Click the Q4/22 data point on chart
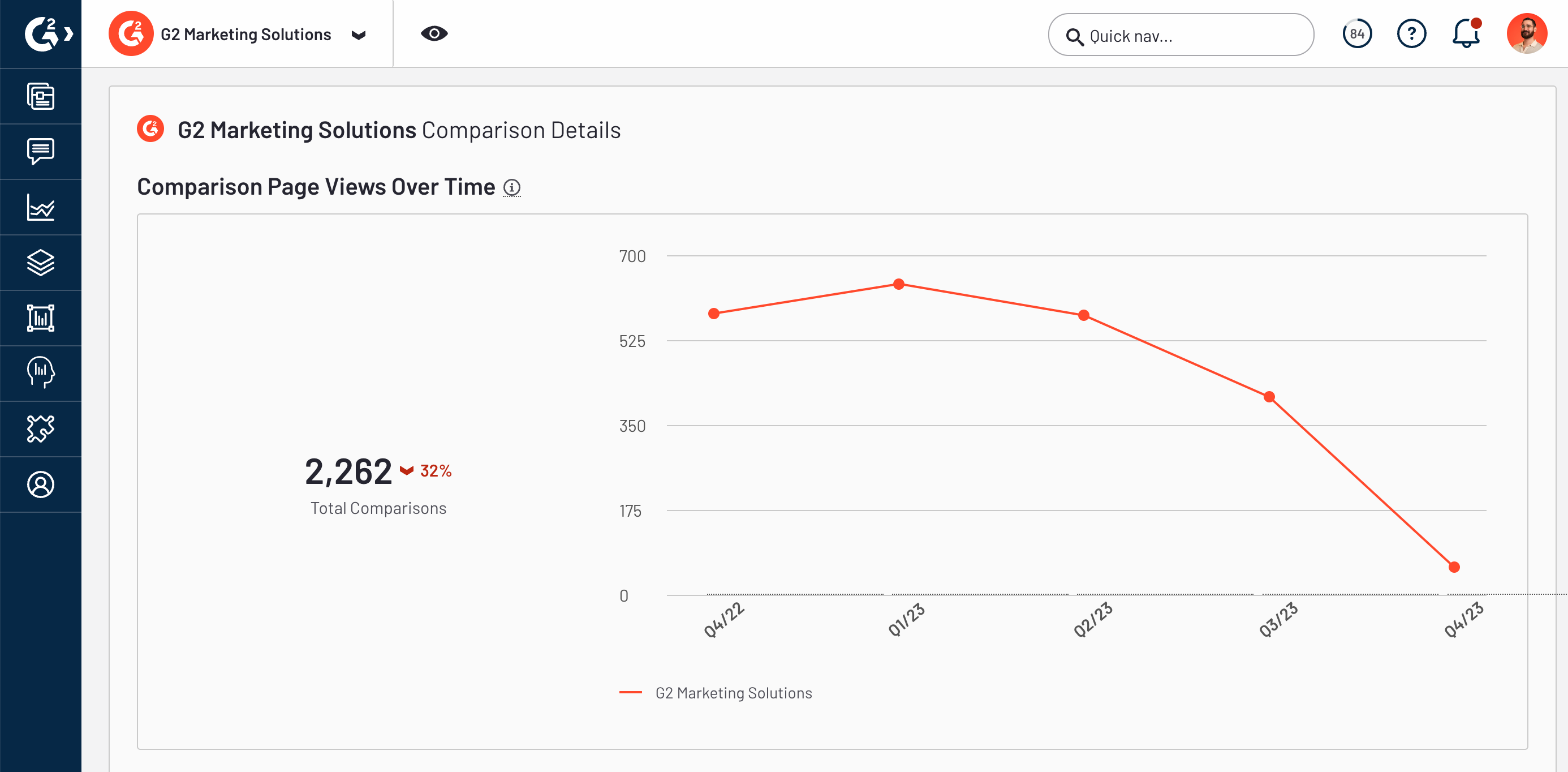1568x772 pixels. [x=714, y=314]
